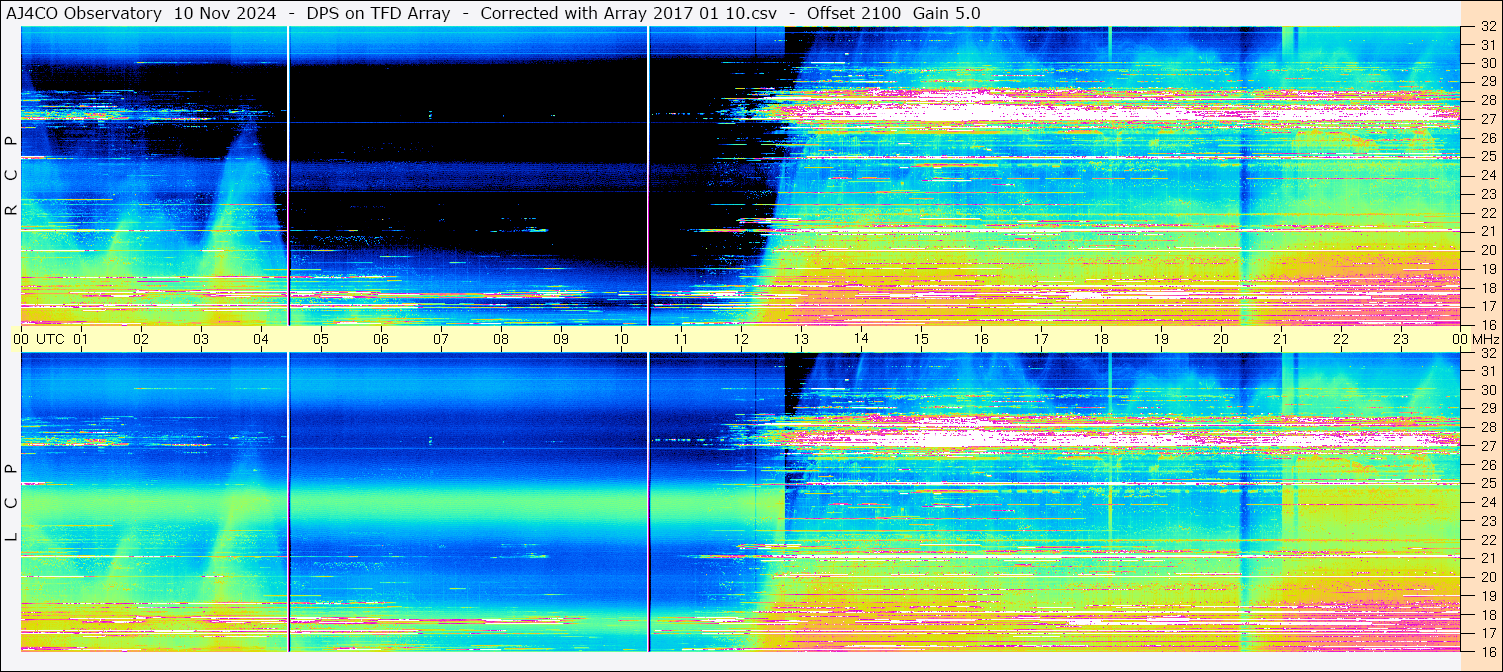Select the 13 hour label on time axis
1503x672 pixels.
[801, 339]
